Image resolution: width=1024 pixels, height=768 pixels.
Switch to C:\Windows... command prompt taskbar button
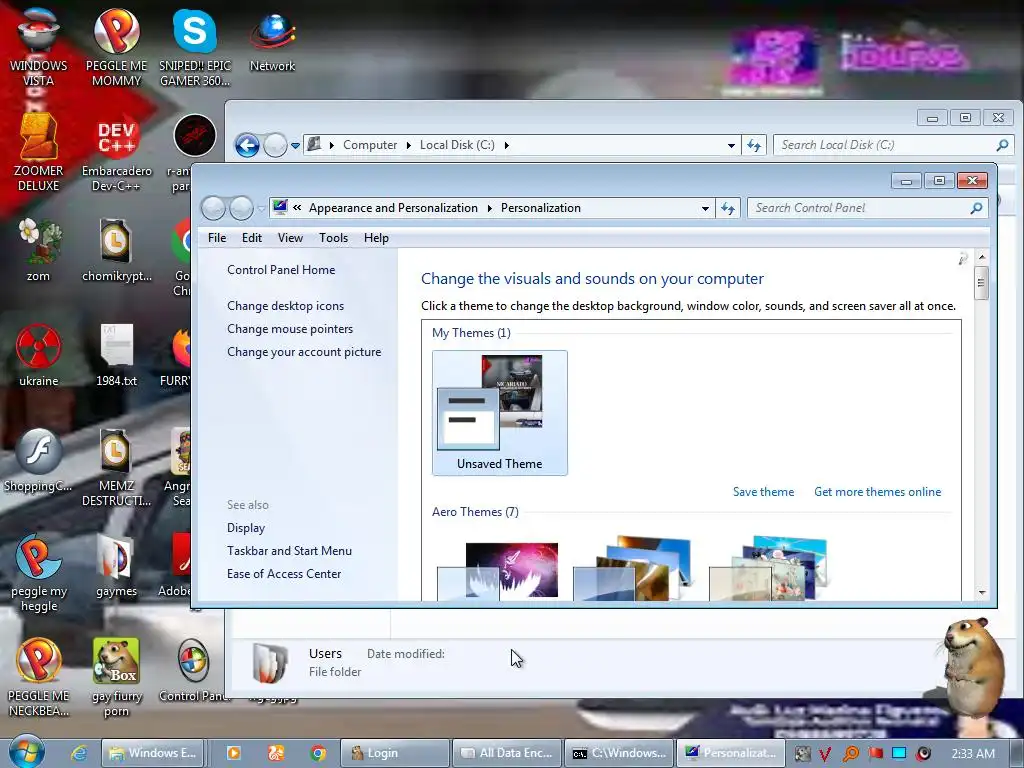tap(619, 753)
